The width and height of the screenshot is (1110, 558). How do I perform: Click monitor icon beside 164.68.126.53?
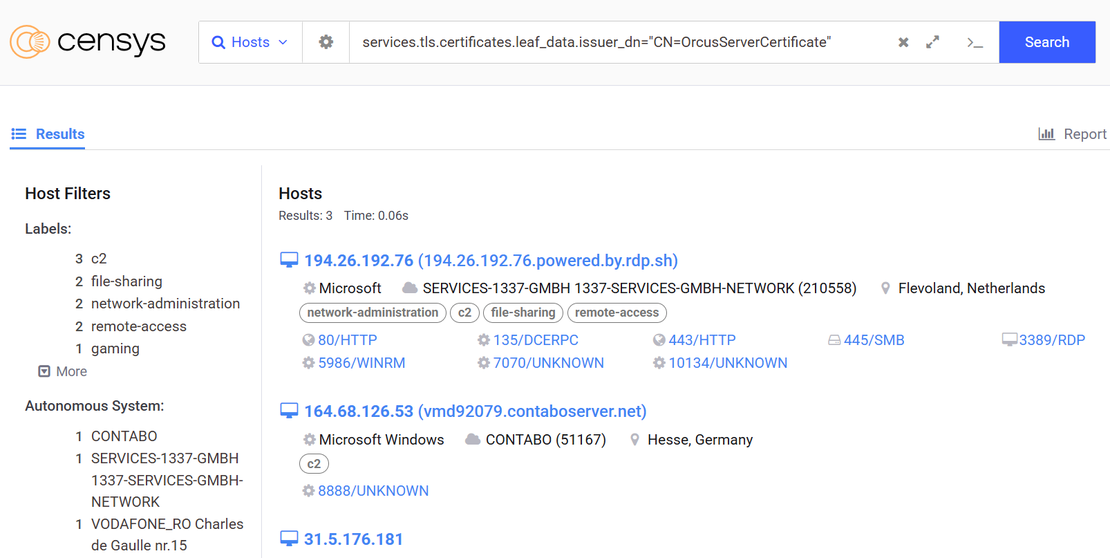289,411
